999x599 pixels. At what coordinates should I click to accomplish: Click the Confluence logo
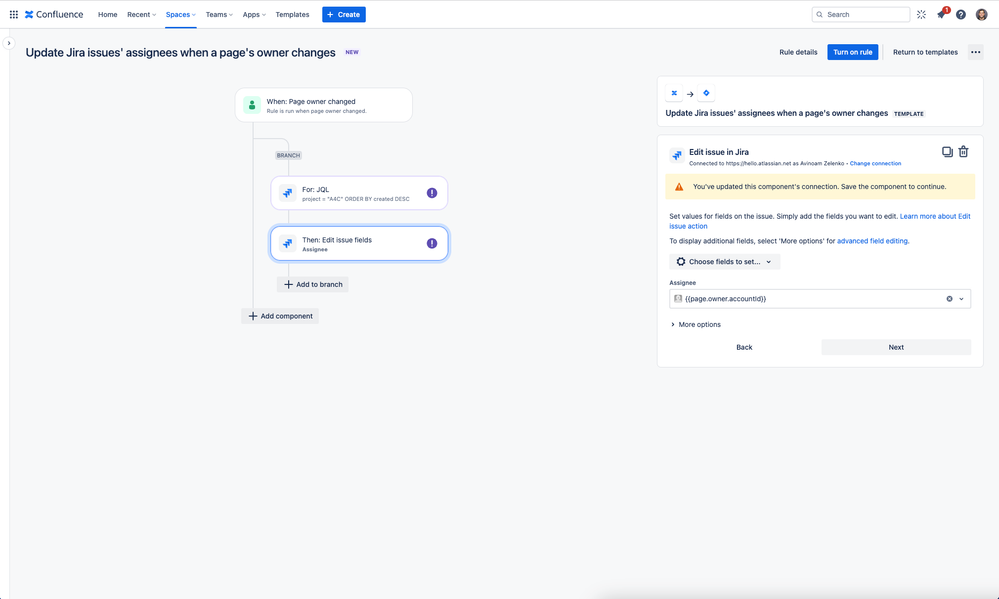click(54, 14)
